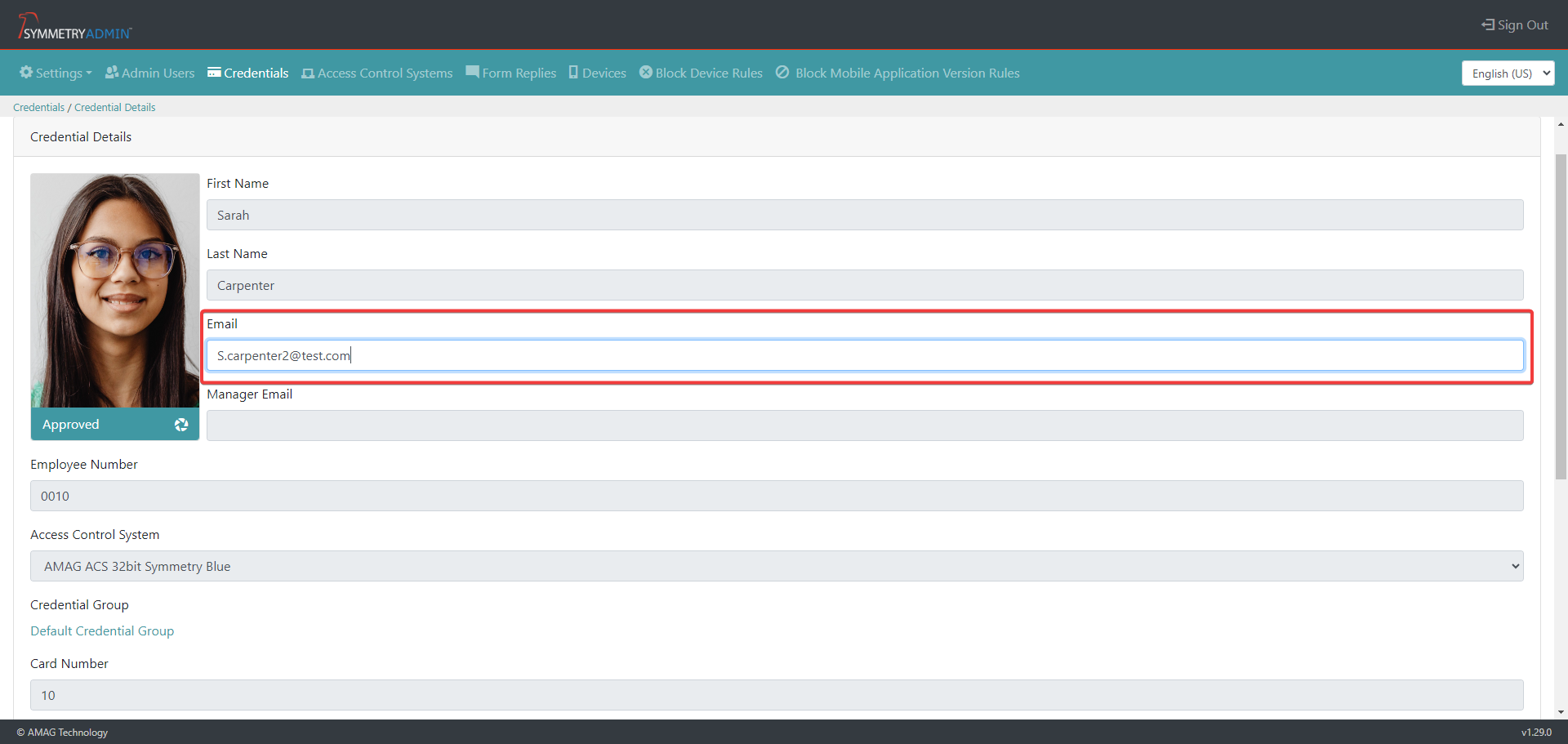This screenshot has width=1568, height=744.
Task: Click the Settings gear icon
Action: click(26, 72)
